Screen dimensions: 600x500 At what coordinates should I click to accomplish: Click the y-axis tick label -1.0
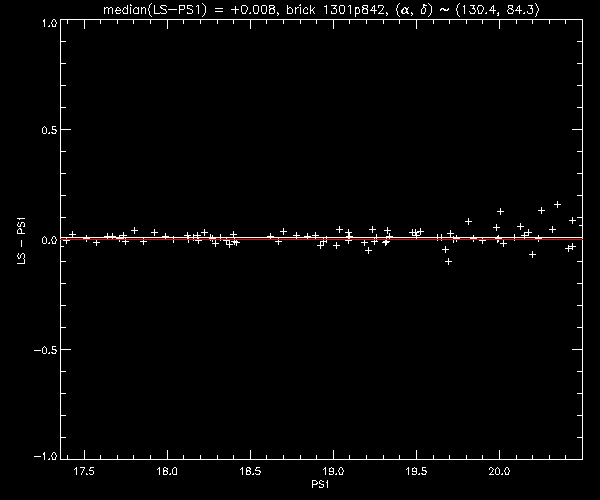(46, 456)
